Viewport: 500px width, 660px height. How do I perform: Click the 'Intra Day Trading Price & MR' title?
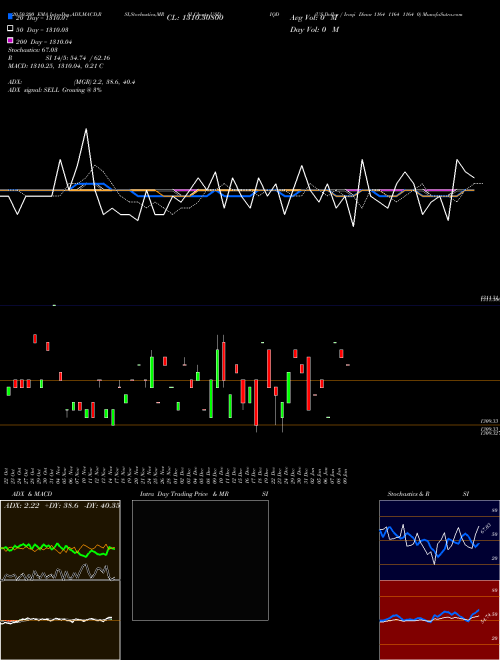(184, 494)
